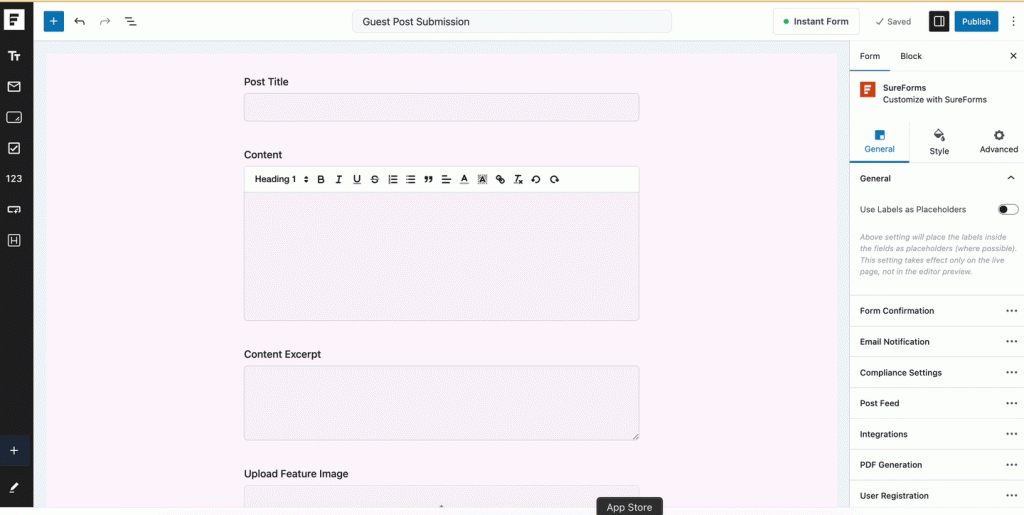This screenshot has width=1024, height=515.
Task: Click undo arrow in Content editor toolbar
Action: (x=536, y=179)
